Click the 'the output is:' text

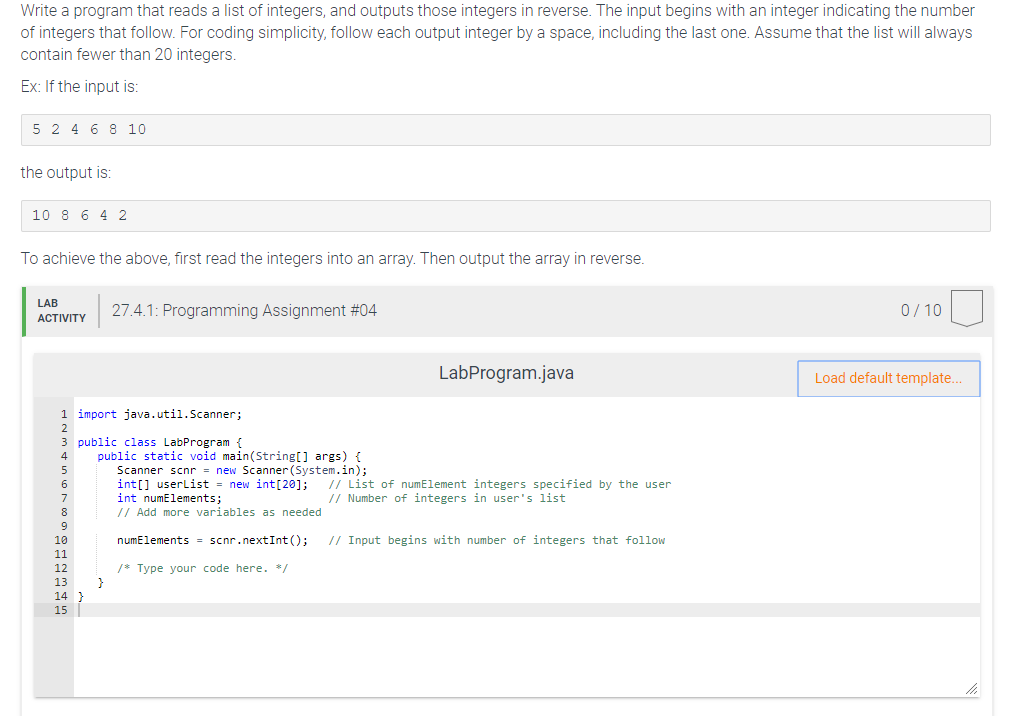point(66,173)
